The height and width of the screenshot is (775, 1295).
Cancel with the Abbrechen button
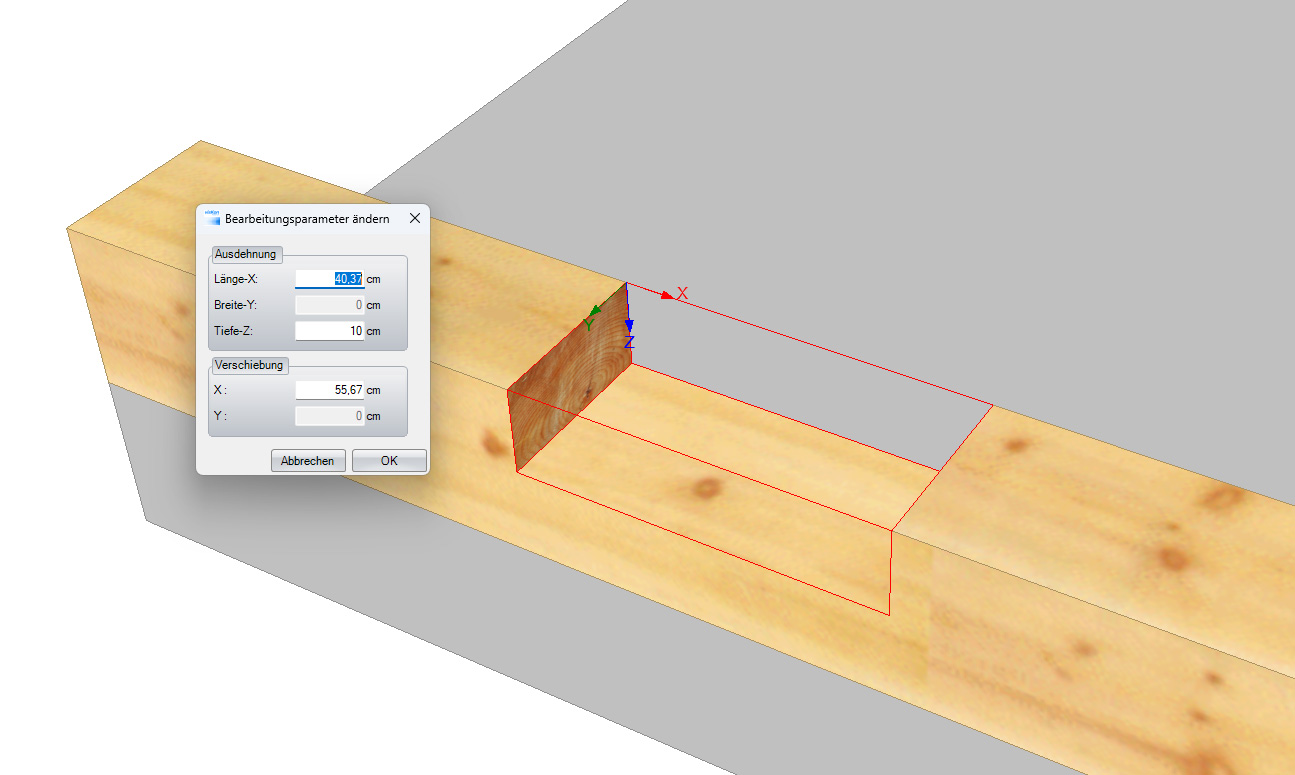pyautogui.click(x=308, y=461)
